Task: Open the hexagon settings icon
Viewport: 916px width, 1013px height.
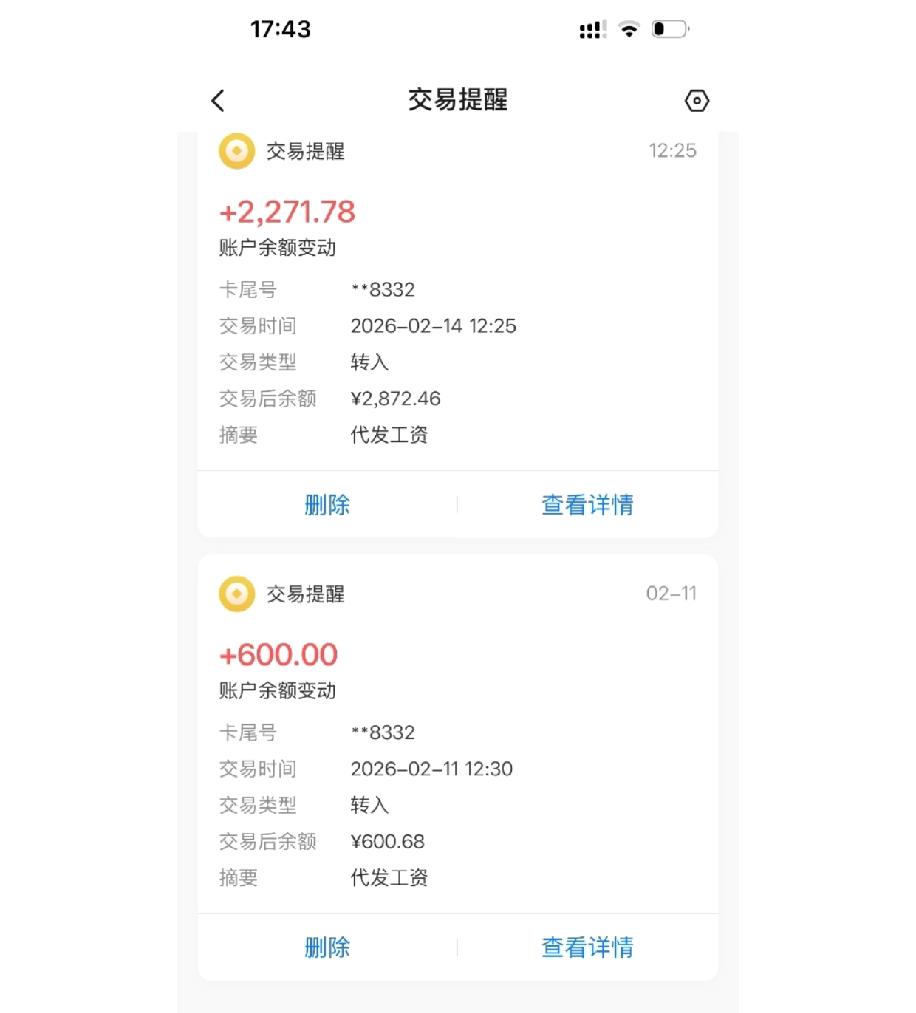Action: click(697, 101)
